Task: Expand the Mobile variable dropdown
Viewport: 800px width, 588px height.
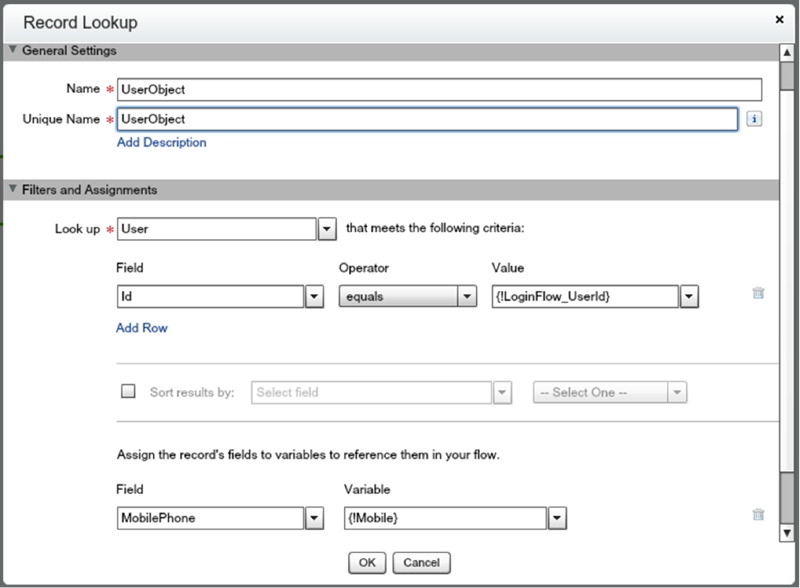Action: click(x=557, y=518)
